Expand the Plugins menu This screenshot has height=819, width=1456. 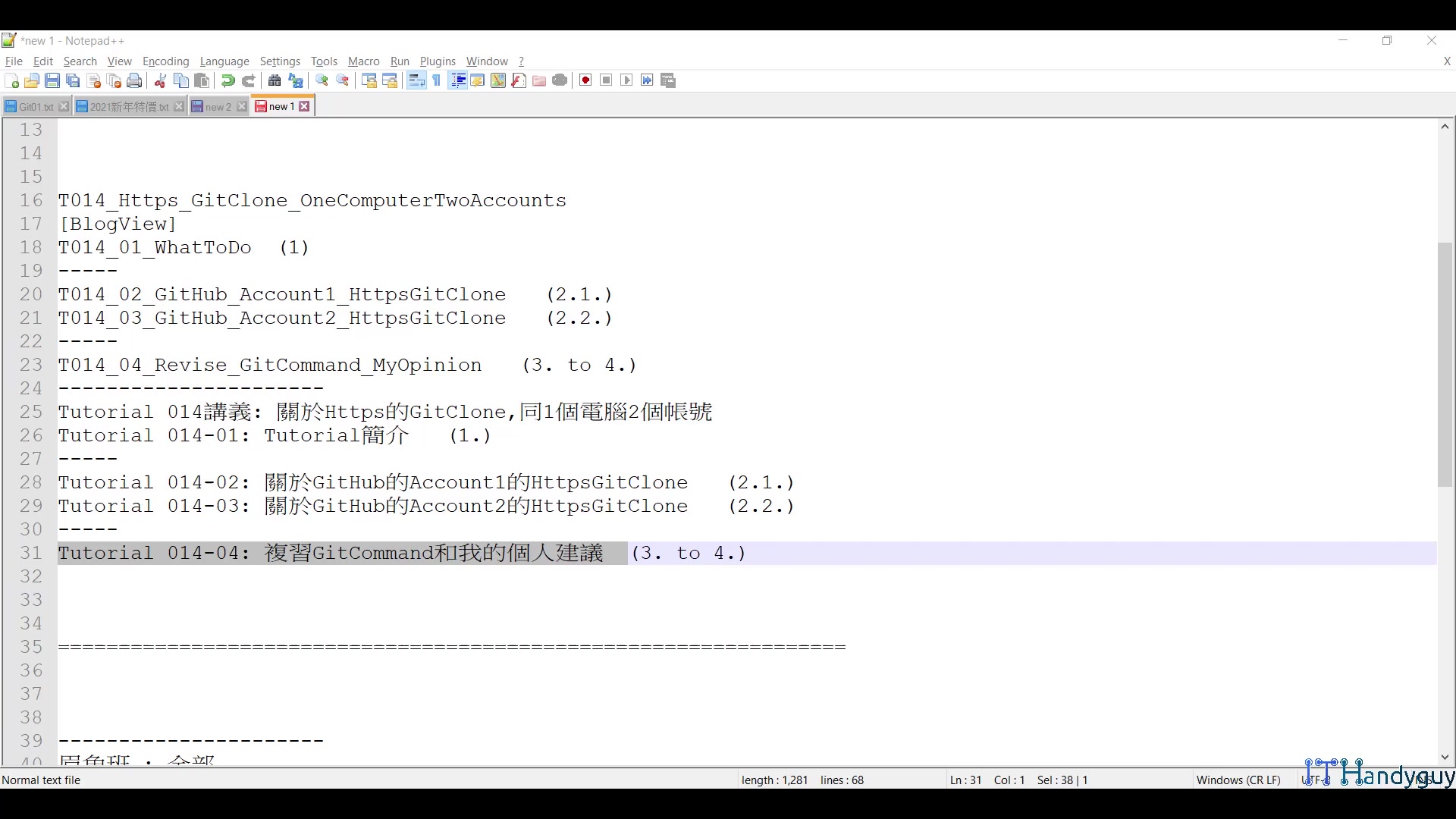(x=438, y=61)
